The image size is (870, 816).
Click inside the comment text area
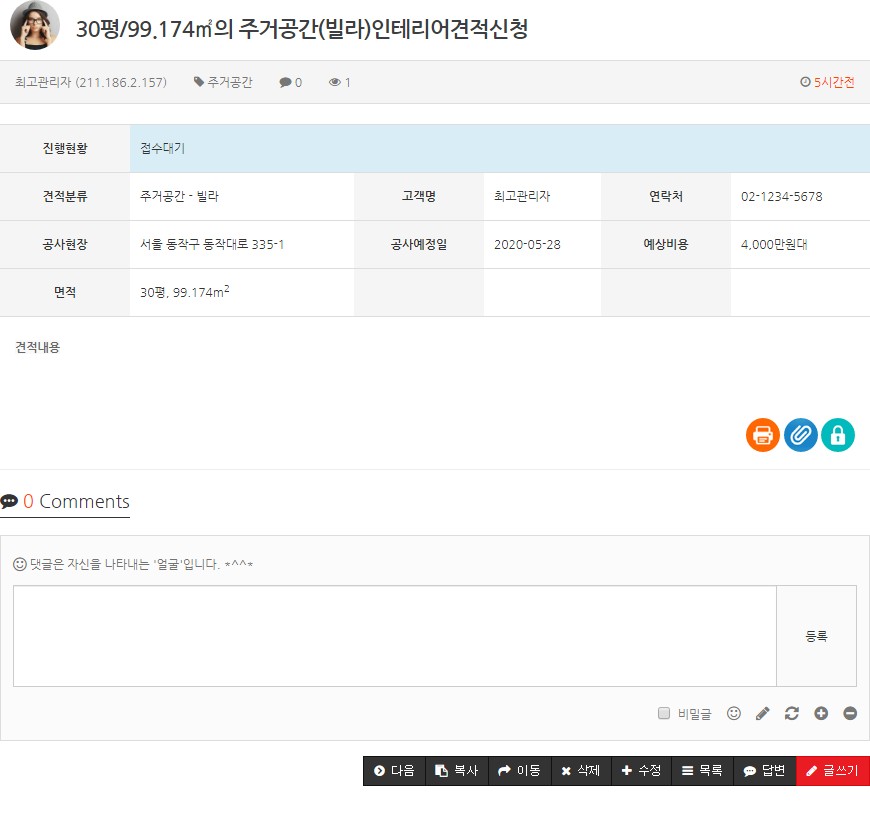coord(394,636)
